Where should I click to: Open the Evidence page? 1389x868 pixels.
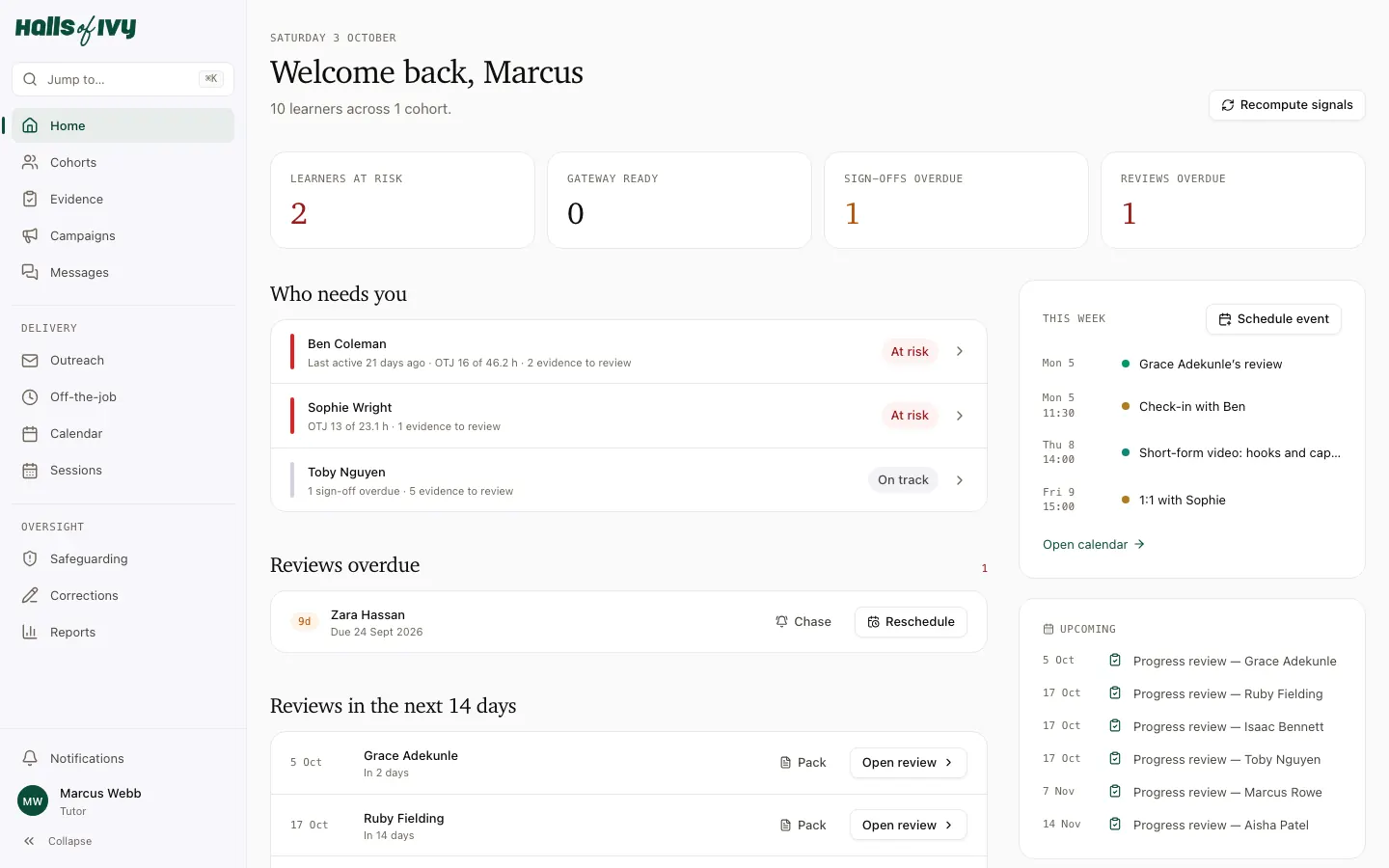[x=123, y=199]
